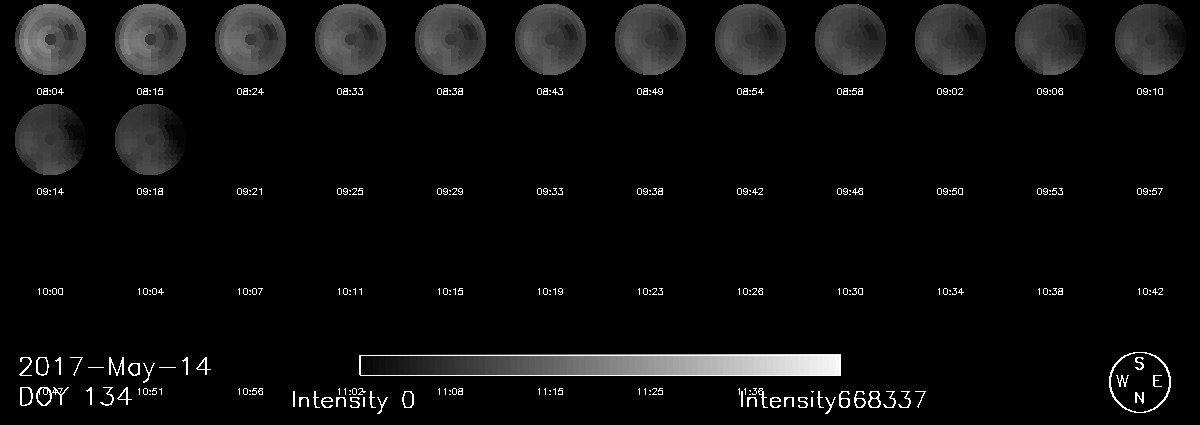Screen dimensions: 1200x425
Task: Click the Intensity668337 maximum label
Action: pyautogui.click(x=833, y=401)
